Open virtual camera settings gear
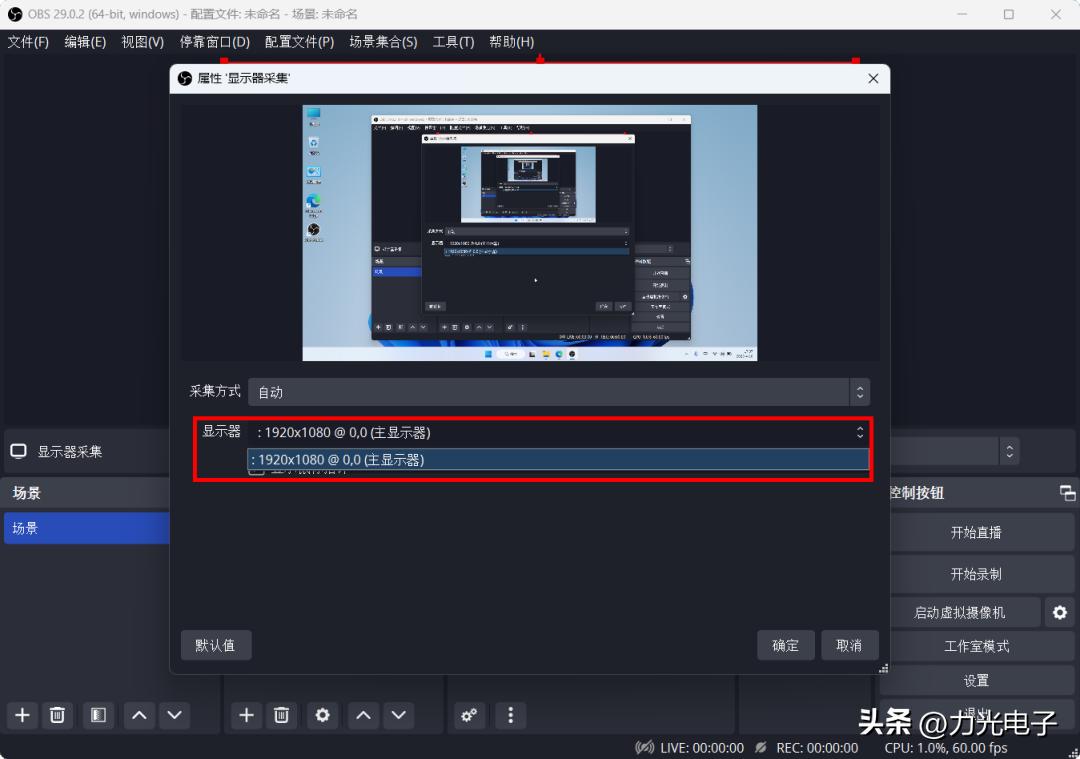 1059,612
